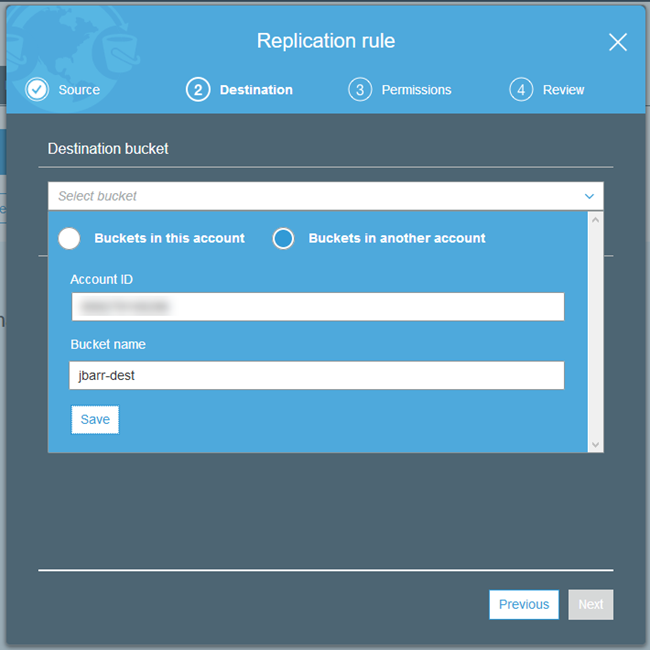The width and height of the screenshot is (650, 650).
Task: Collapse the bucket list using the chevron arrow
Action: click(589, 197)
